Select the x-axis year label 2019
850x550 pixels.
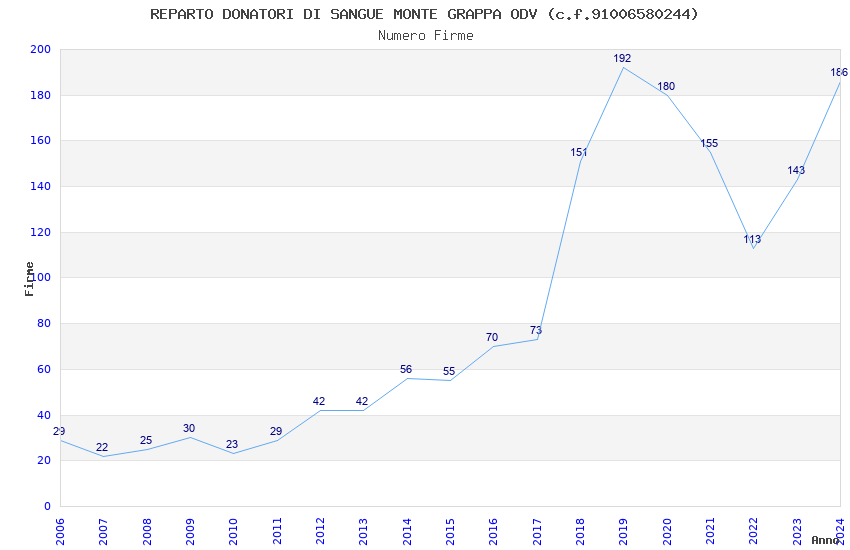point(623,531)
